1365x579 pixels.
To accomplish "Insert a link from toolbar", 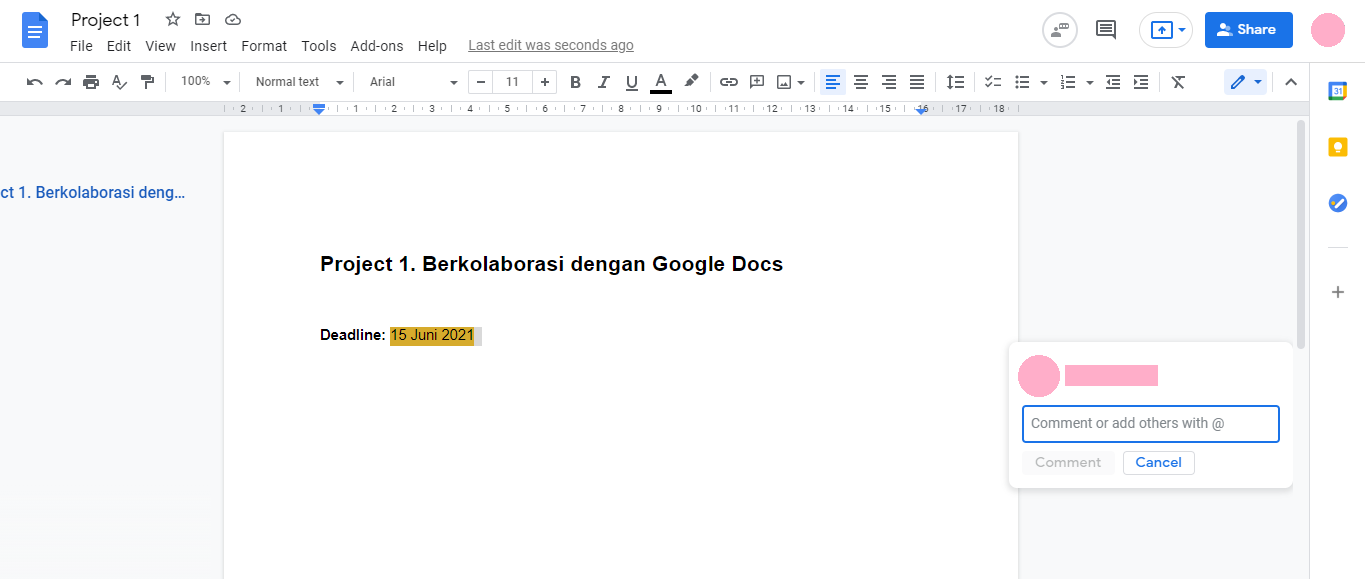I will pos(729,82).
